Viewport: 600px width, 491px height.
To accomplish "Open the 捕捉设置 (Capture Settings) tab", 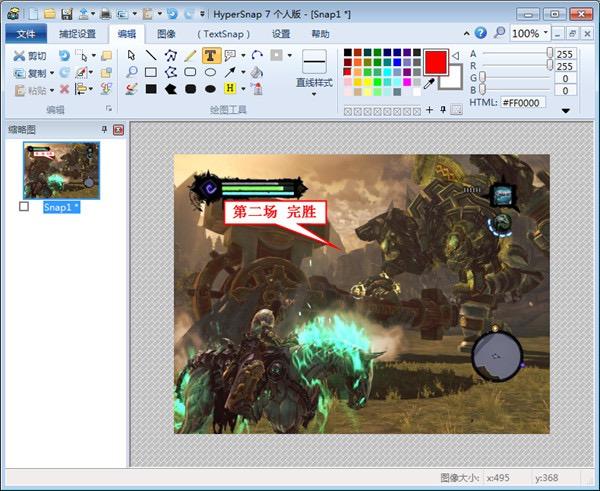I will pyautogui.click(x=77, y=33).
